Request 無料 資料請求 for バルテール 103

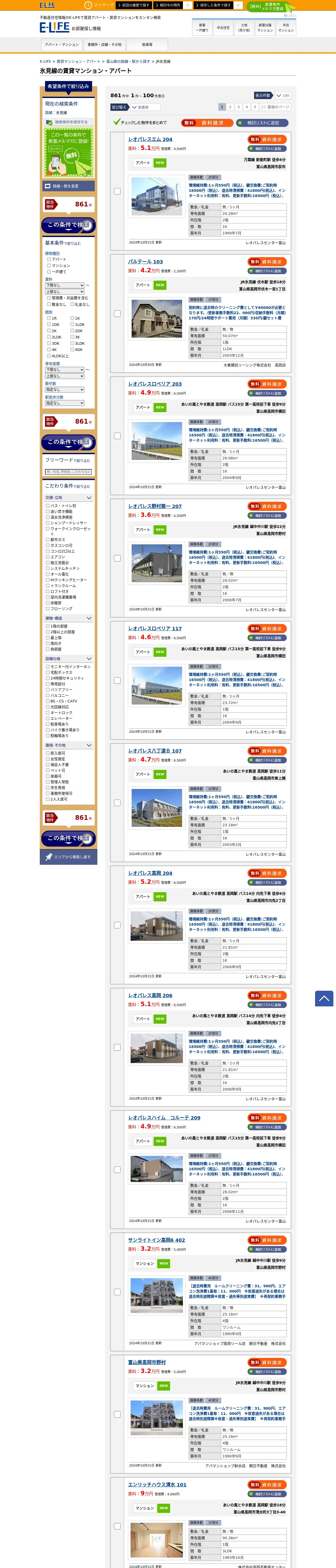point(268,262)
